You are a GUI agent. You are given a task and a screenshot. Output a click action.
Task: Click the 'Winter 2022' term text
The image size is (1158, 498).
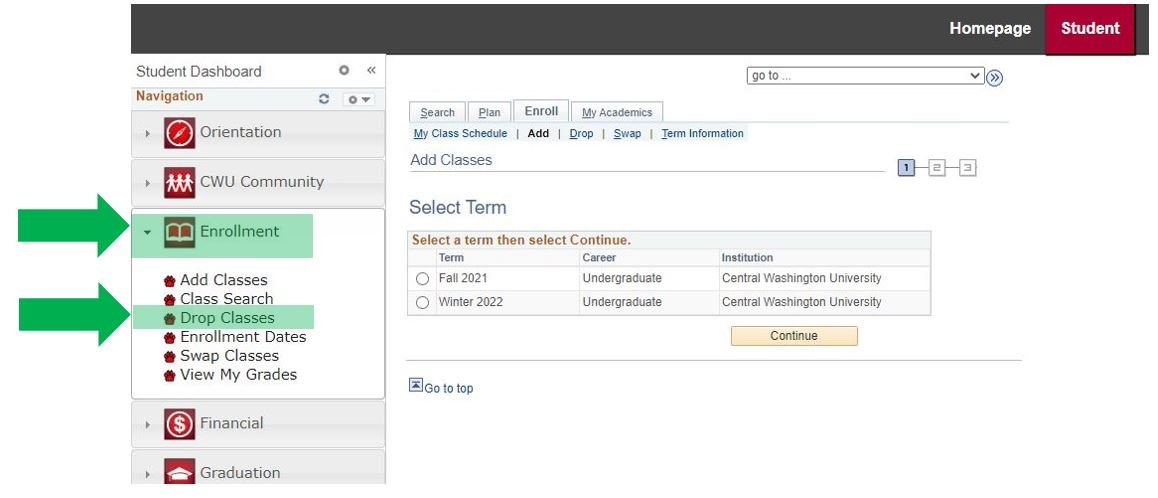pyautogui.click(x=470, y=302)
